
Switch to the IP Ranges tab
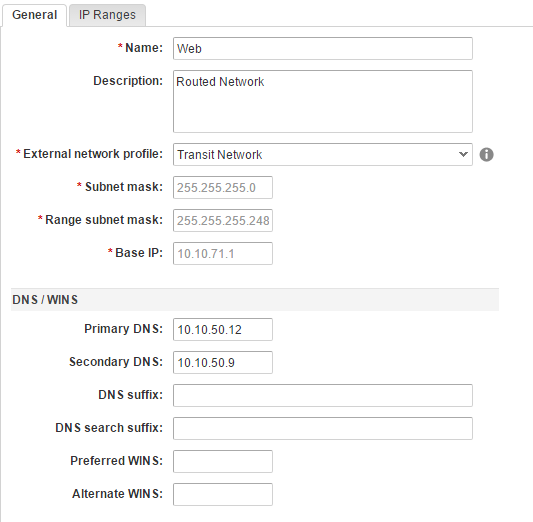tap(107, 15)
